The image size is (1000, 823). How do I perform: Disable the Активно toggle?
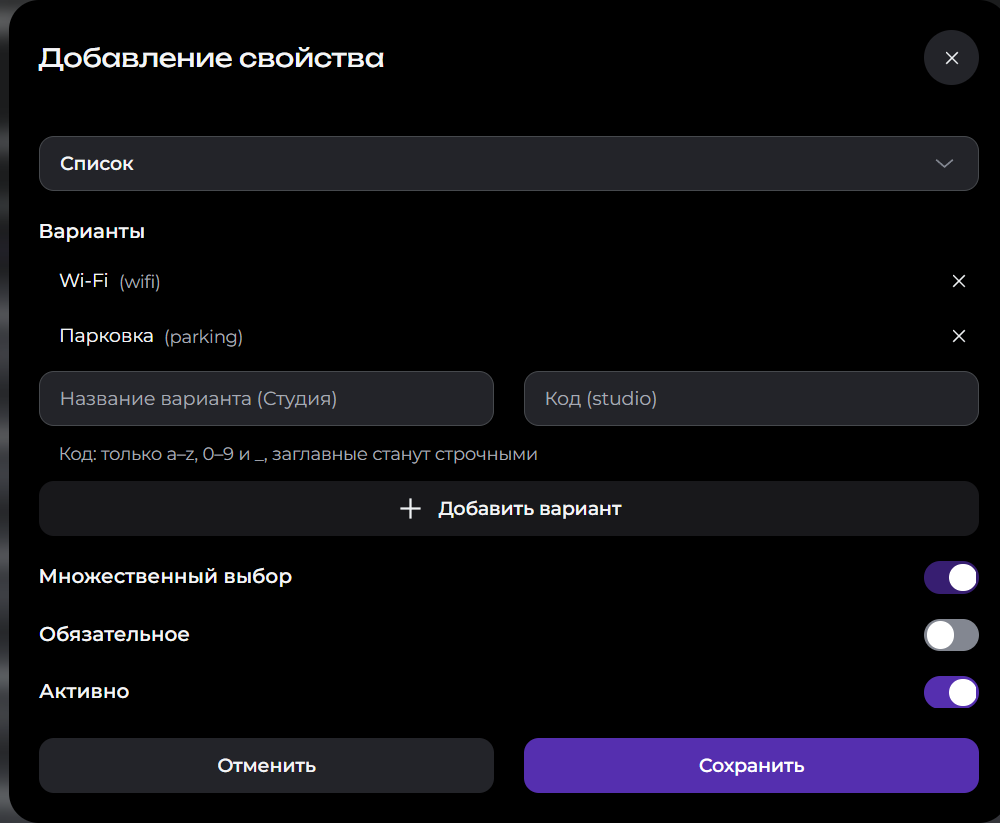(951, 692)
